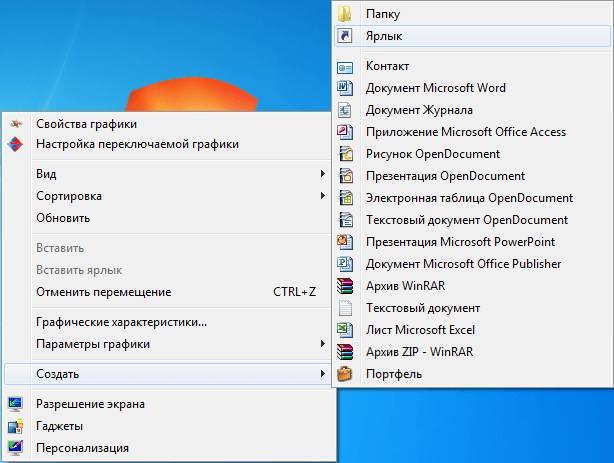
Task: Choose Гаджеты from the context menu
Action: pos(170,426)
